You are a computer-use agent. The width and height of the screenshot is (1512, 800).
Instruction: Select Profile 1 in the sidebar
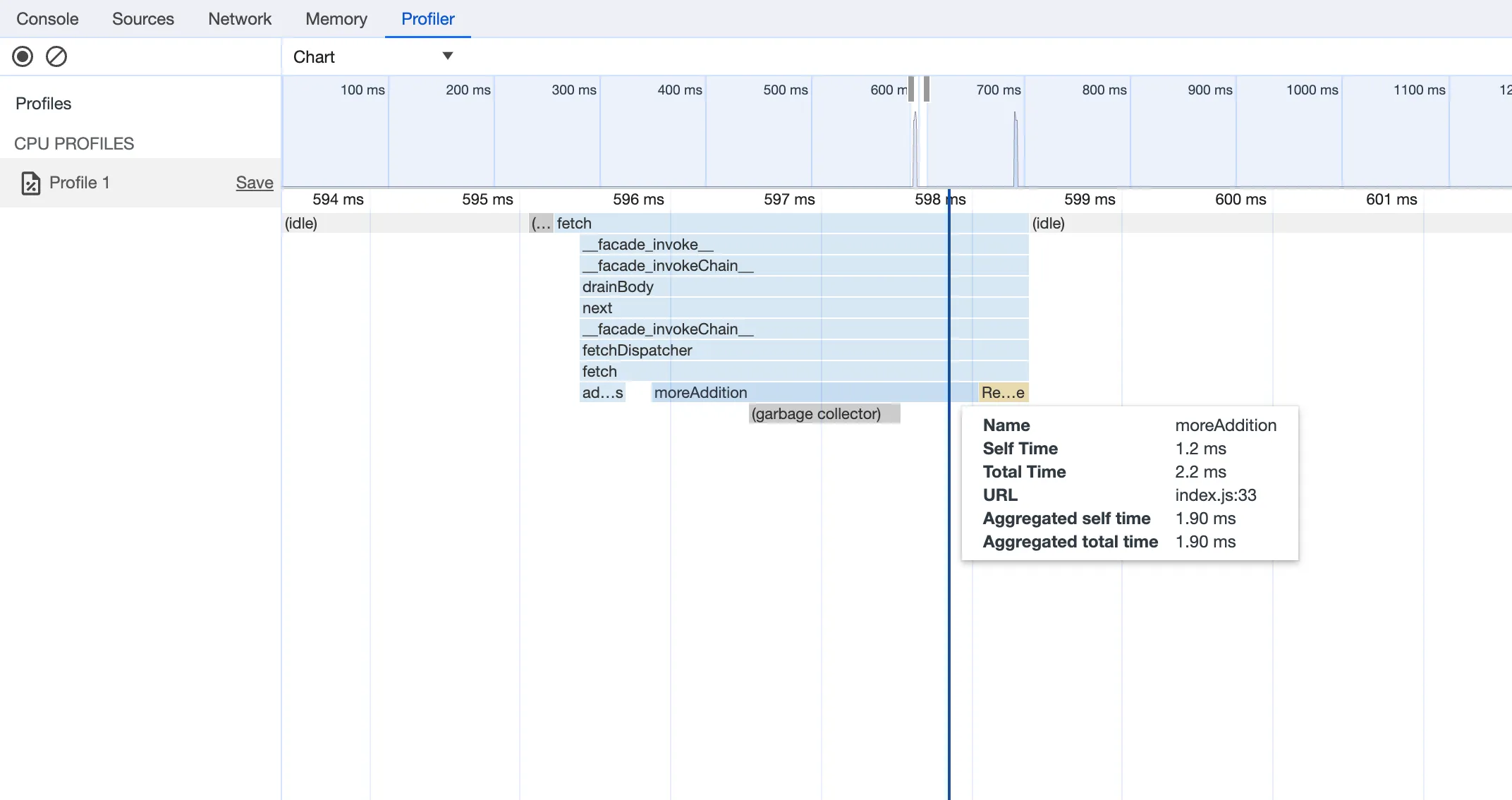pos(80,183)
